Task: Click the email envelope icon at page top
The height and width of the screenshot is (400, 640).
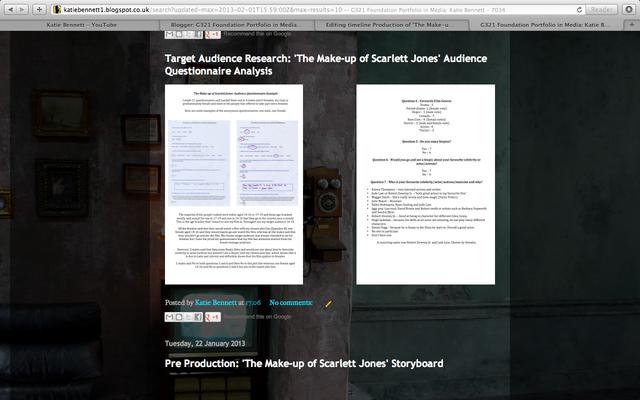Action: (x=169, y=34)
